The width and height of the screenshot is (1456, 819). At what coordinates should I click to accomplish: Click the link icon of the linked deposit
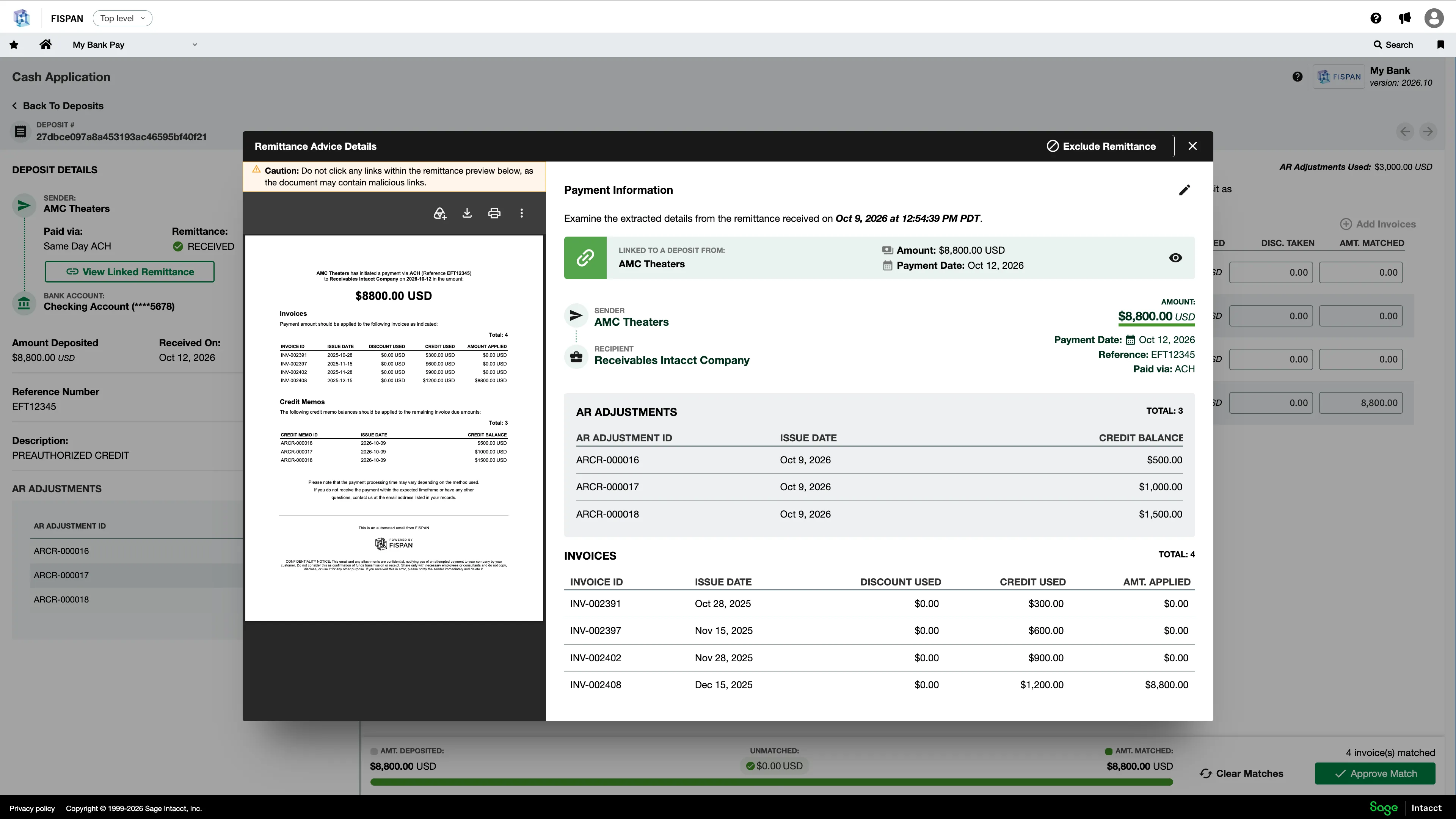point(585,258)
